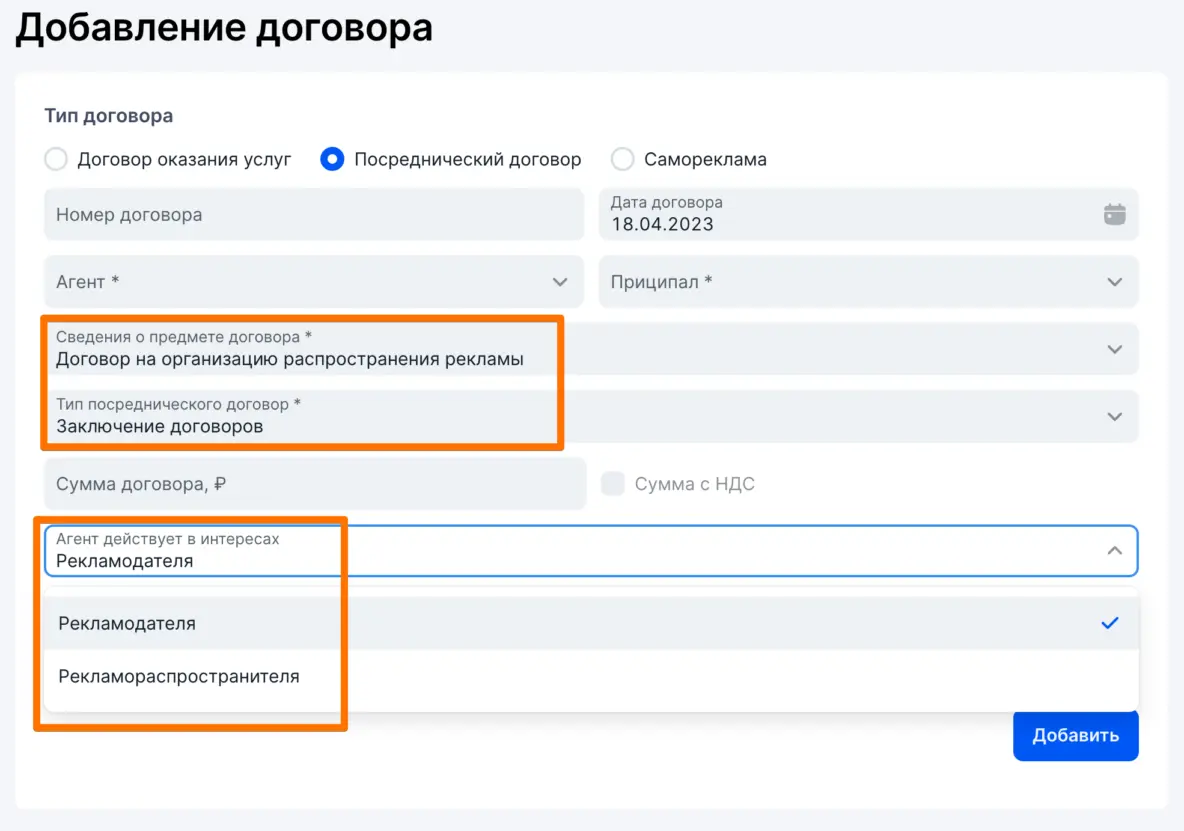Click chevron in Тип посреднического договора field
1184x831 pixels.
click(x=1114, y=416)
